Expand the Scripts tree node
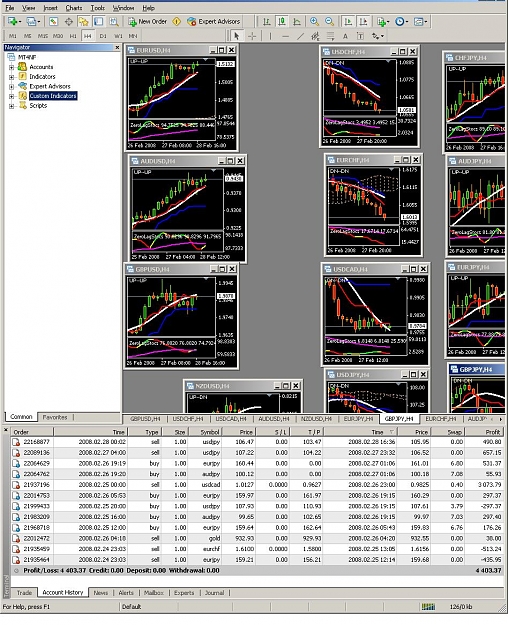This screenshot has height=625, width=508. pos(12,106)
